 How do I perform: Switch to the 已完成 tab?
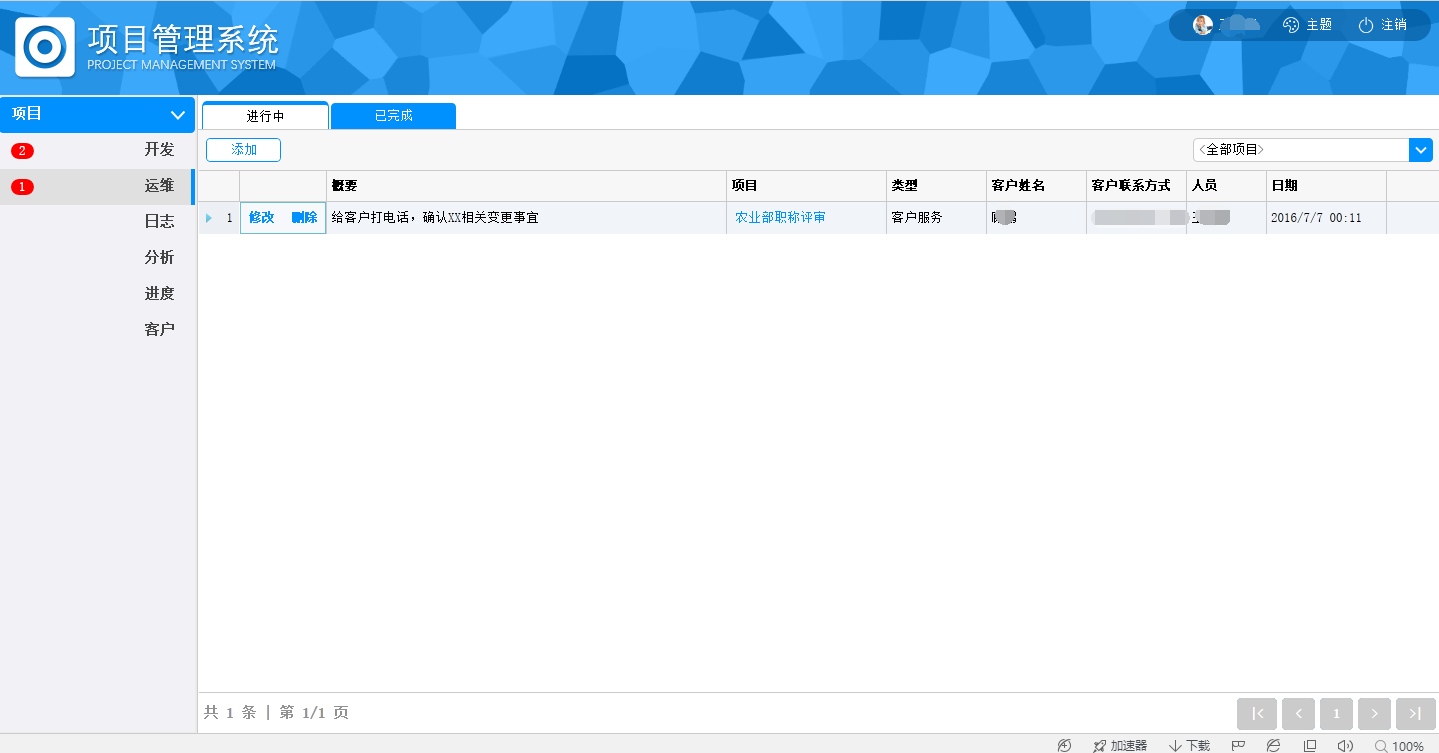pos(393,116)
